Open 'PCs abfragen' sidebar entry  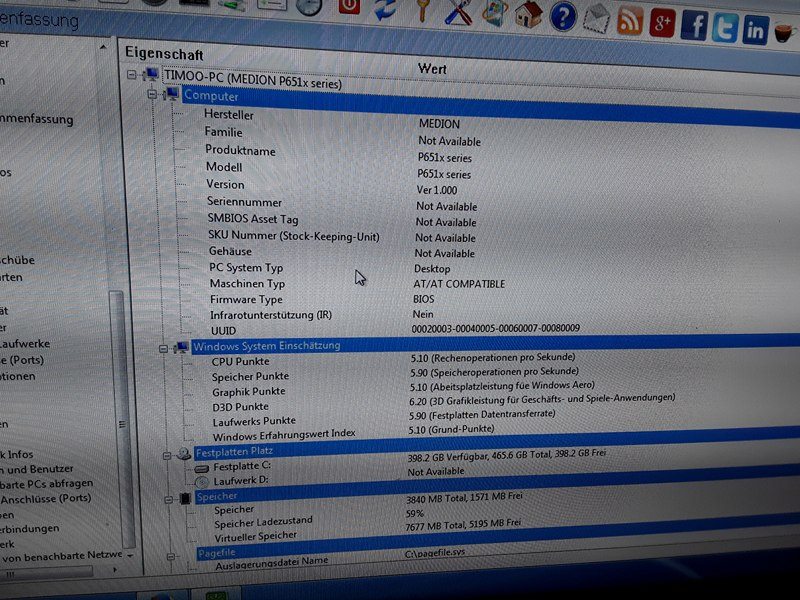pyautogui.click(x=47, y=483)
